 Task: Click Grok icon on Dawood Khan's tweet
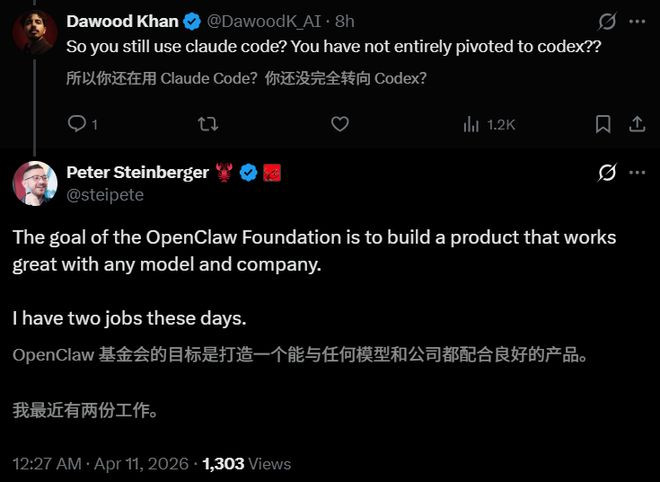point(606,21)
